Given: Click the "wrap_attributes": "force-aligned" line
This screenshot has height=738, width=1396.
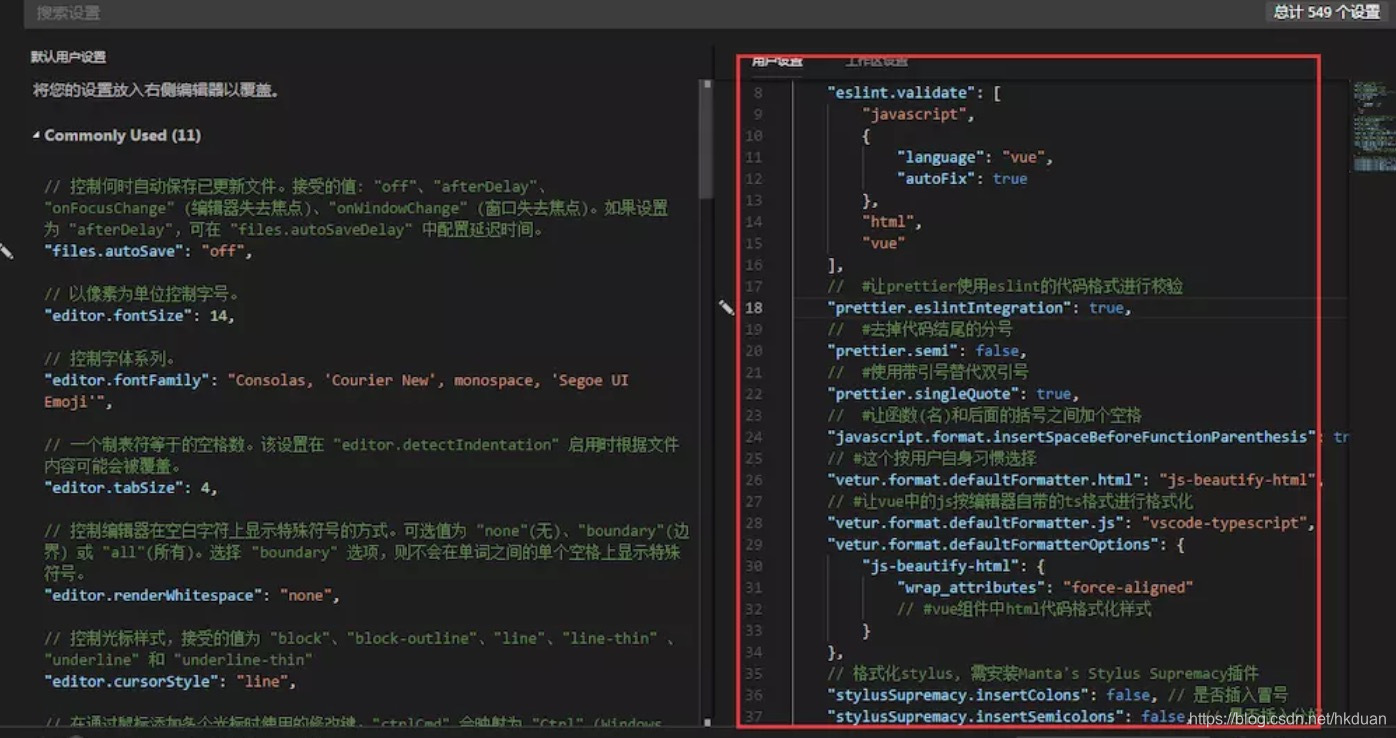Looking at the screenshot, I should [x=1045, y=587].
